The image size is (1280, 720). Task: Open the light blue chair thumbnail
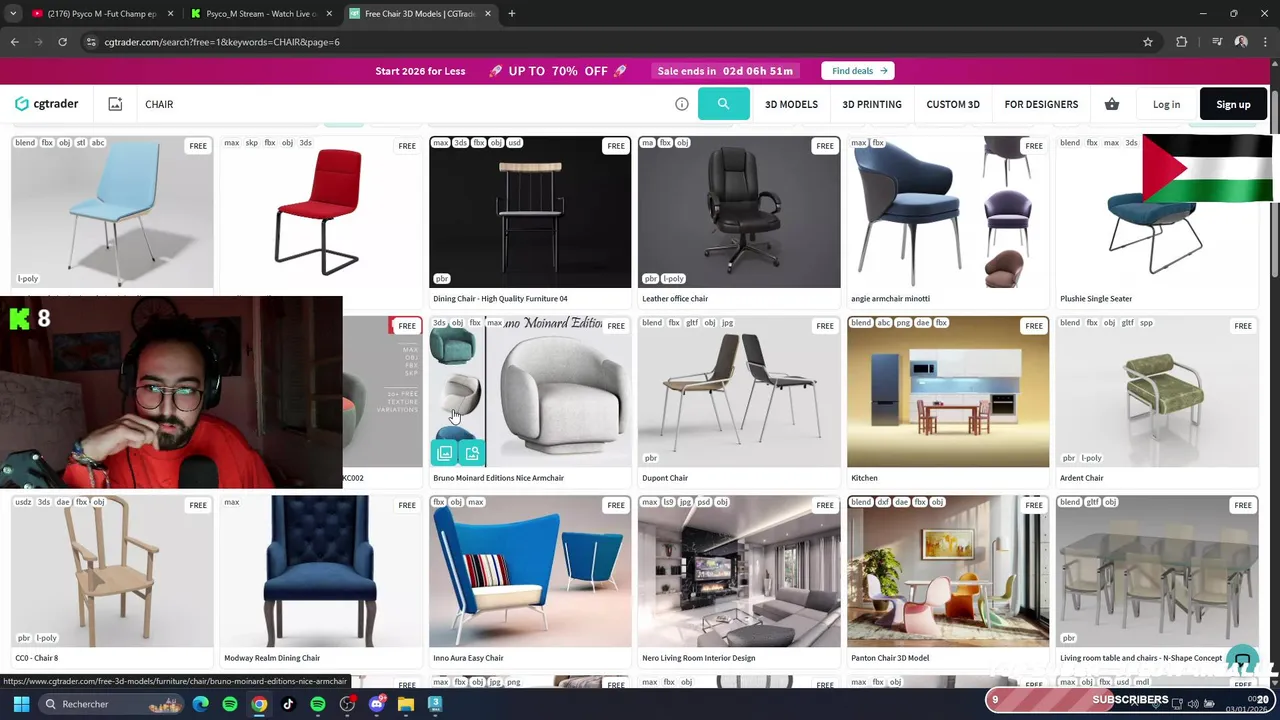tap(112, 212)
